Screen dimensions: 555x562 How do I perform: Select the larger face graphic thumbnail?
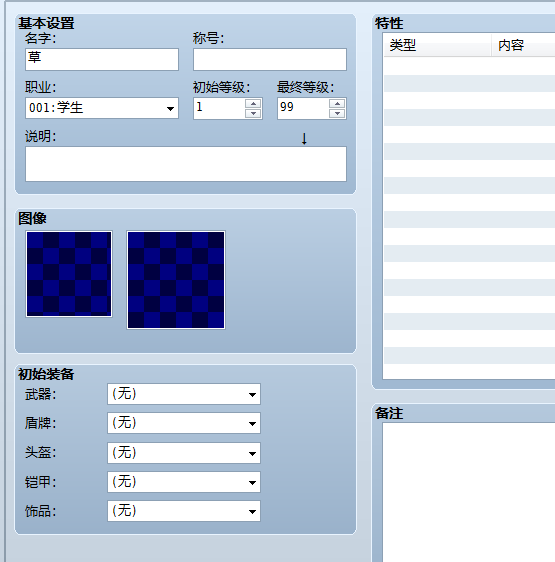(x=176, y=280)
